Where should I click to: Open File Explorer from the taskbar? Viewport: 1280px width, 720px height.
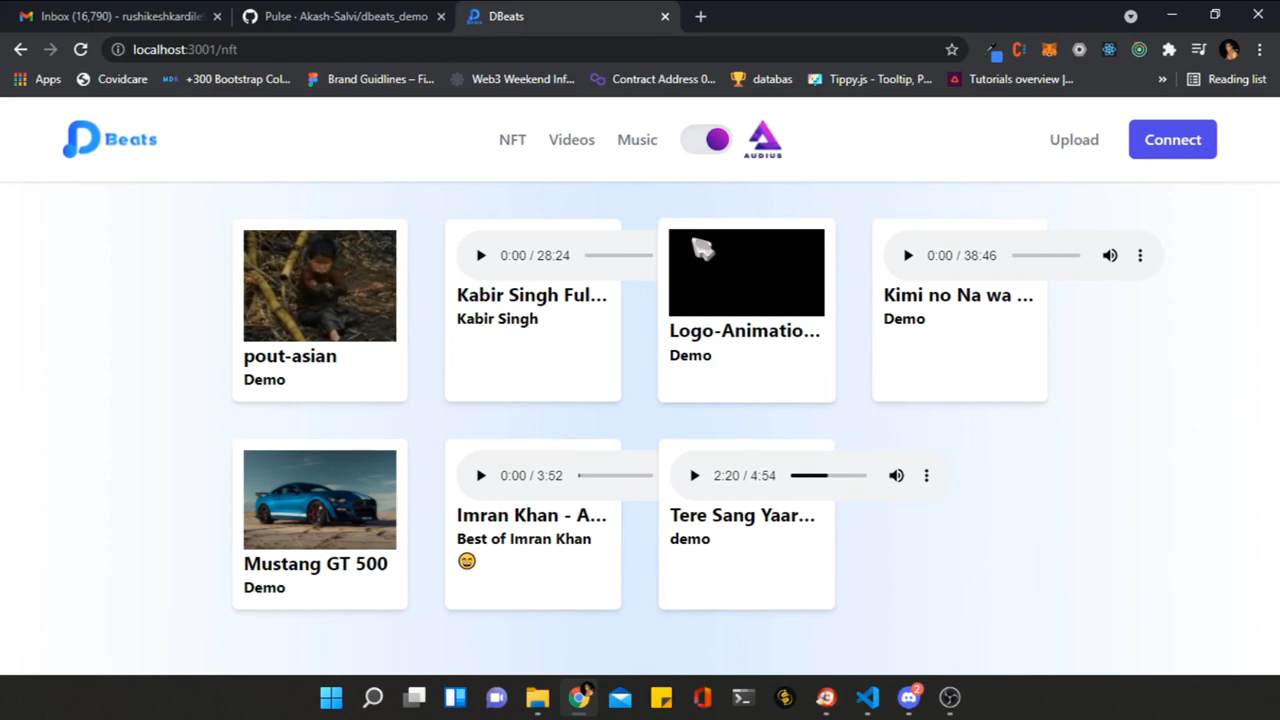(538, 697)
